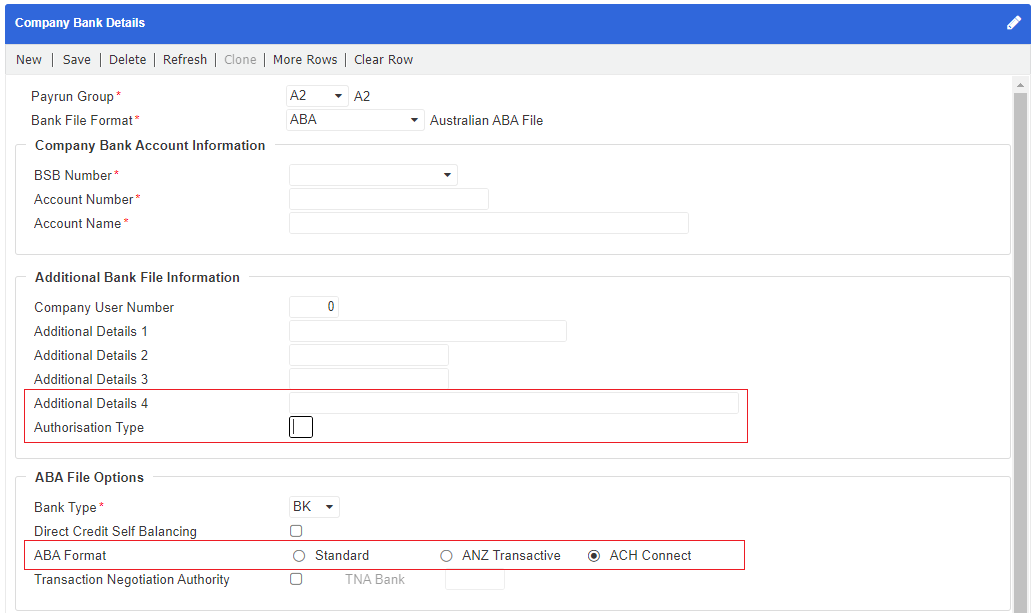Refresh the Company Bank Details form
Image resolution: width=1031 pixels, height=613 pixels.
185,59
